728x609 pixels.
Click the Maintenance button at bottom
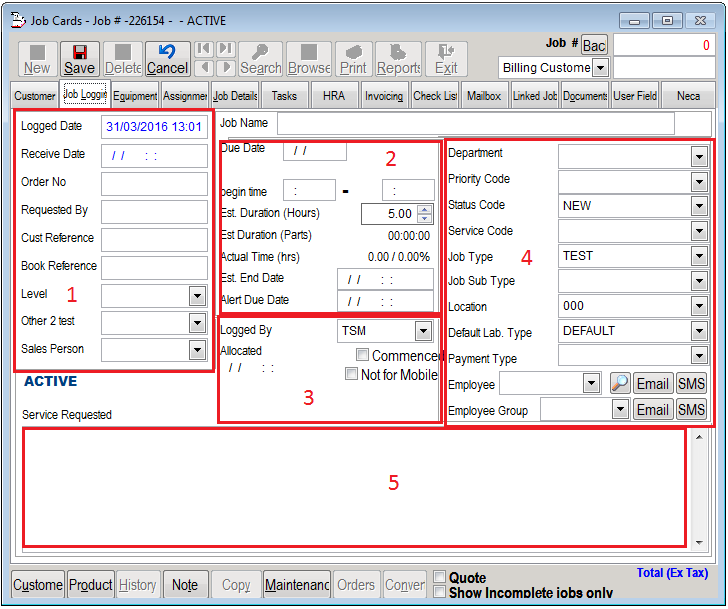coord(296,585)
